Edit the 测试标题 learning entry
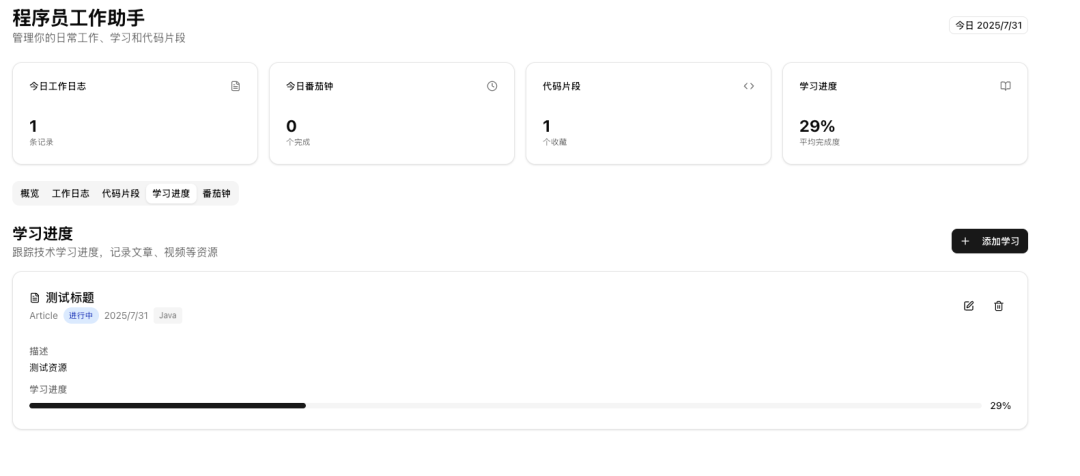 pyautogui.click(x=968, y=306)
